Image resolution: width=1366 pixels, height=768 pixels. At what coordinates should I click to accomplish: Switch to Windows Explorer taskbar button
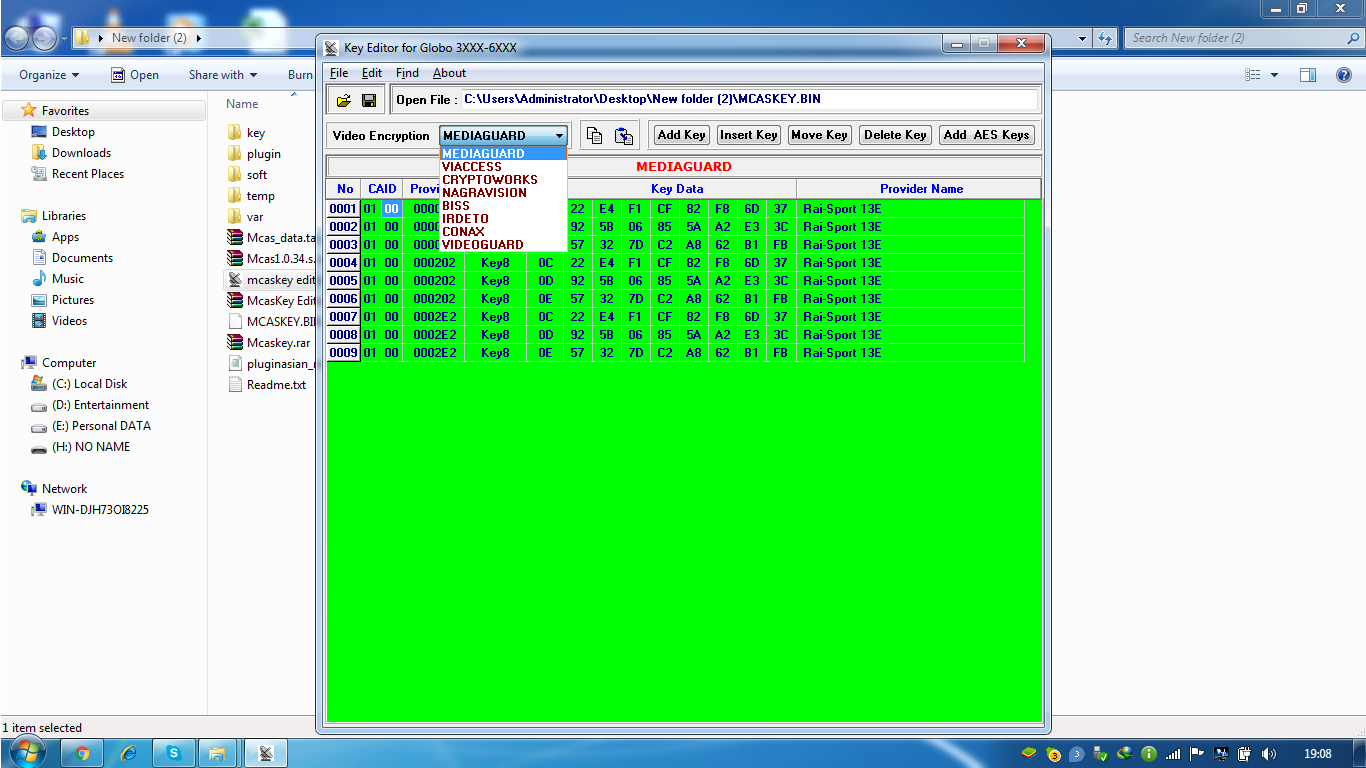pos(217,753)
